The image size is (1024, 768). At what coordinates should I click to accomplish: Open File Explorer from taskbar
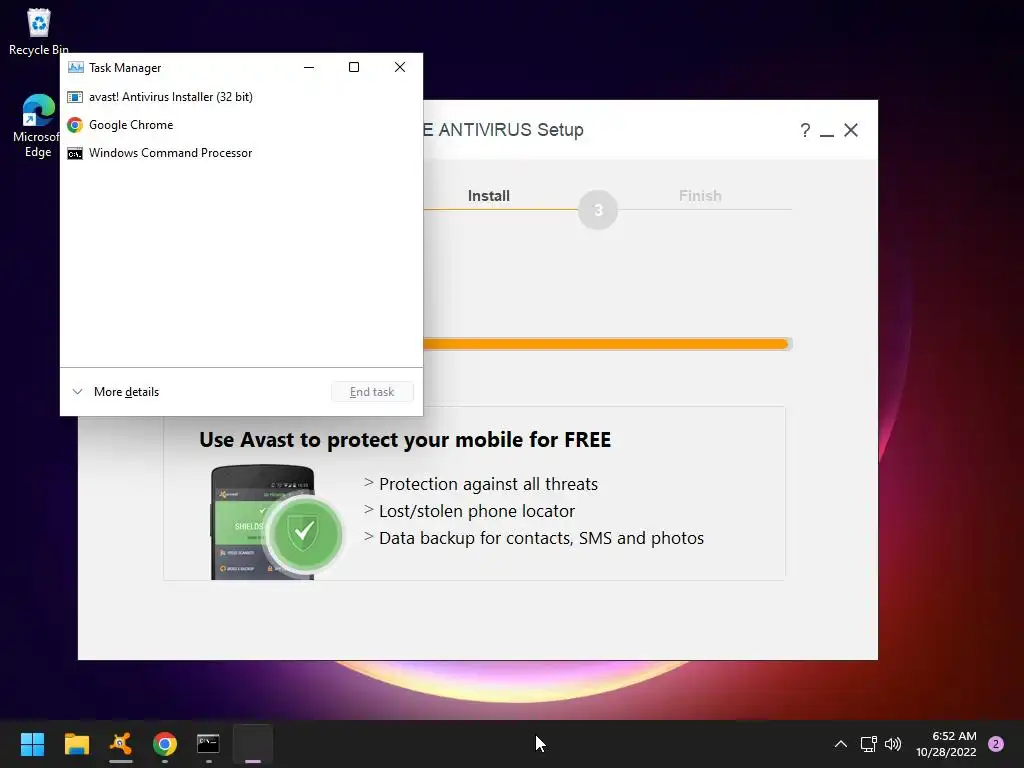tap(76, 744)
